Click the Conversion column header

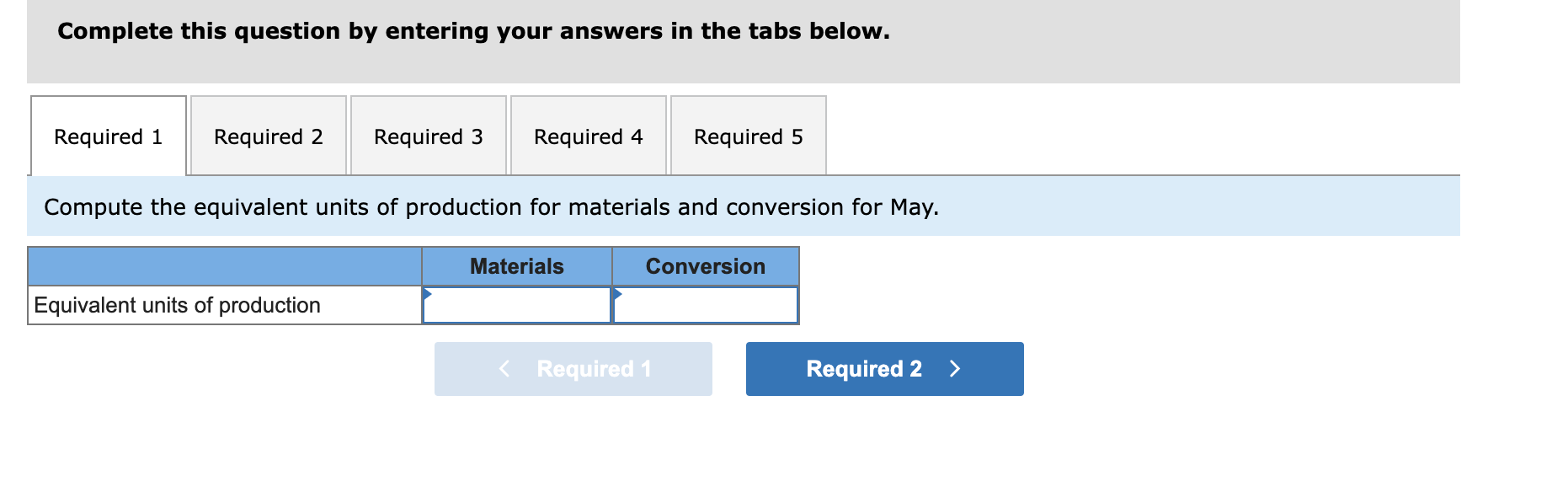(706, 266)
